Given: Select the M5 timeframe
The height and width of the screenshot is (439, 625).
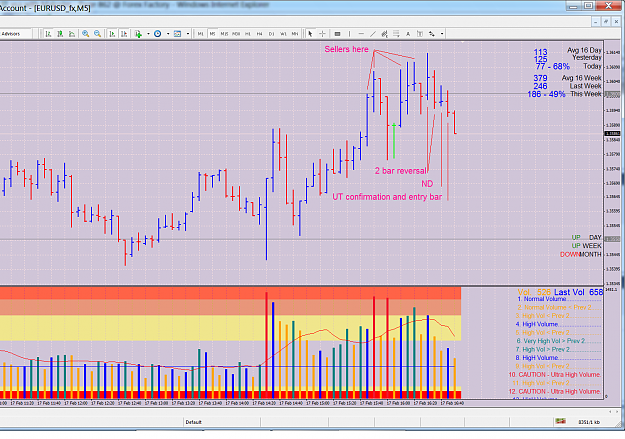Looking at the screenshot, I should coord(212,34).
